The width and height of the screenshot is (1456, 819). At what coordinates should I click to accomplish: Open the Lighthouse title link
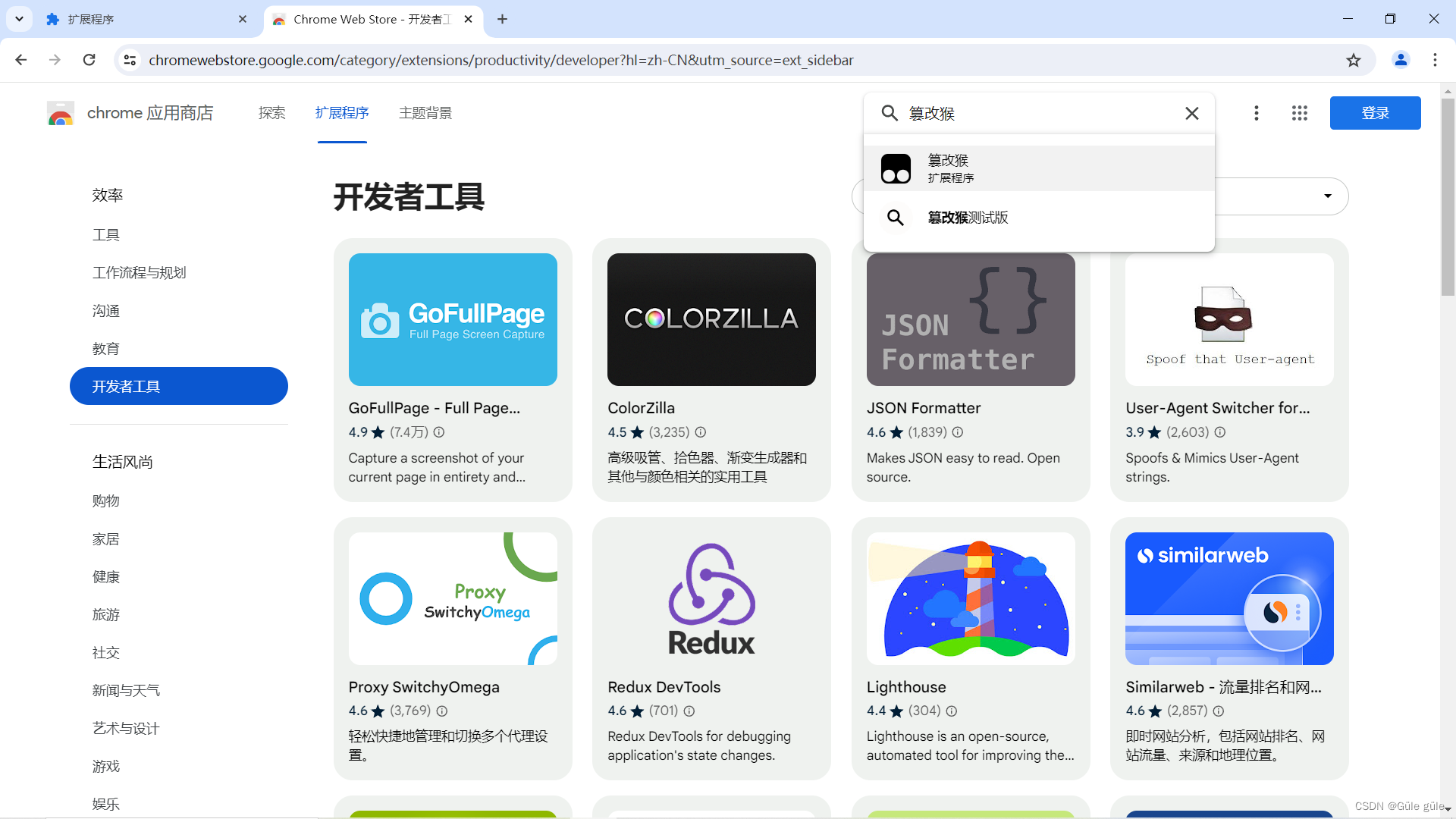(906, 687)
